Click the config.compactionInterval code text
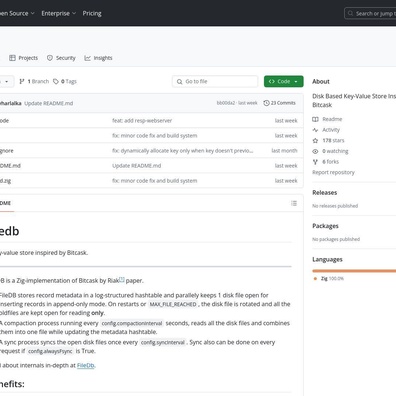396x396 pixels. point(132,323)
